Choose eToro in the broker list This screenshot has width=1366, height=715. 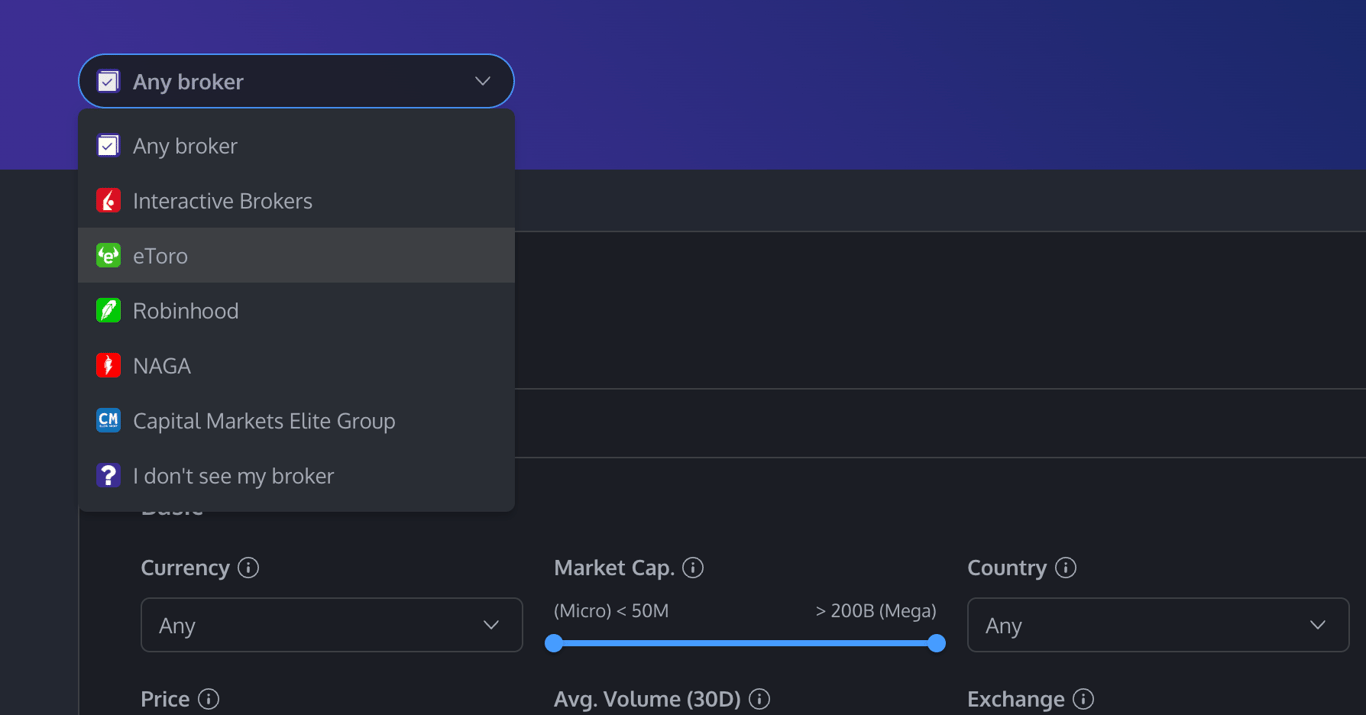click(x=296, y=256)
